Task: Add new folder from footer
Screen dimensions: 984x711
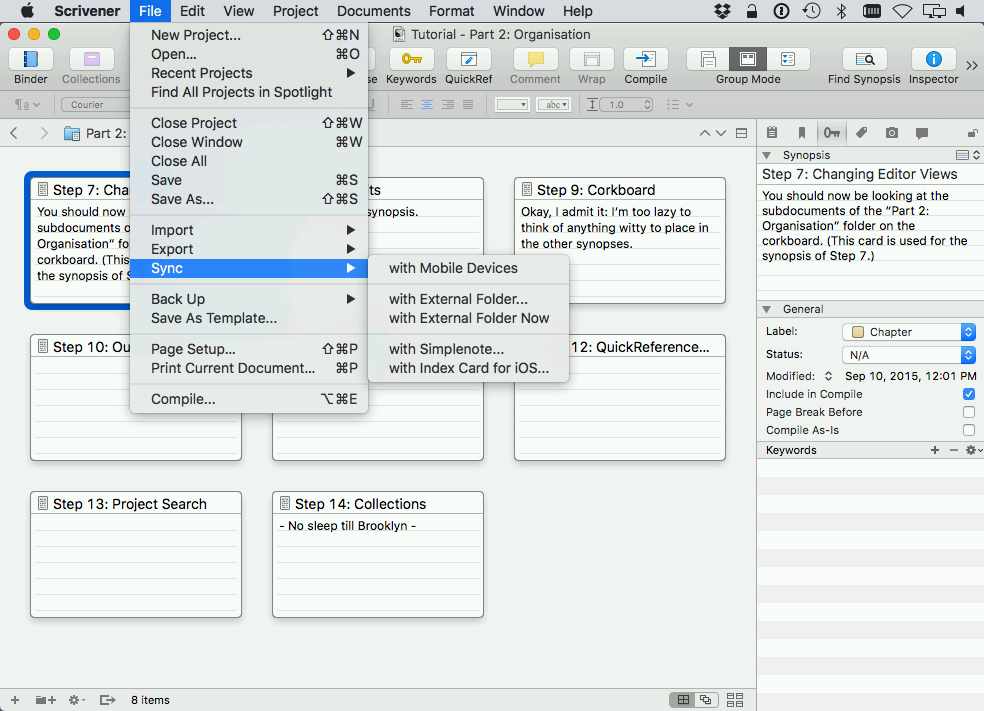Action: 45,700
